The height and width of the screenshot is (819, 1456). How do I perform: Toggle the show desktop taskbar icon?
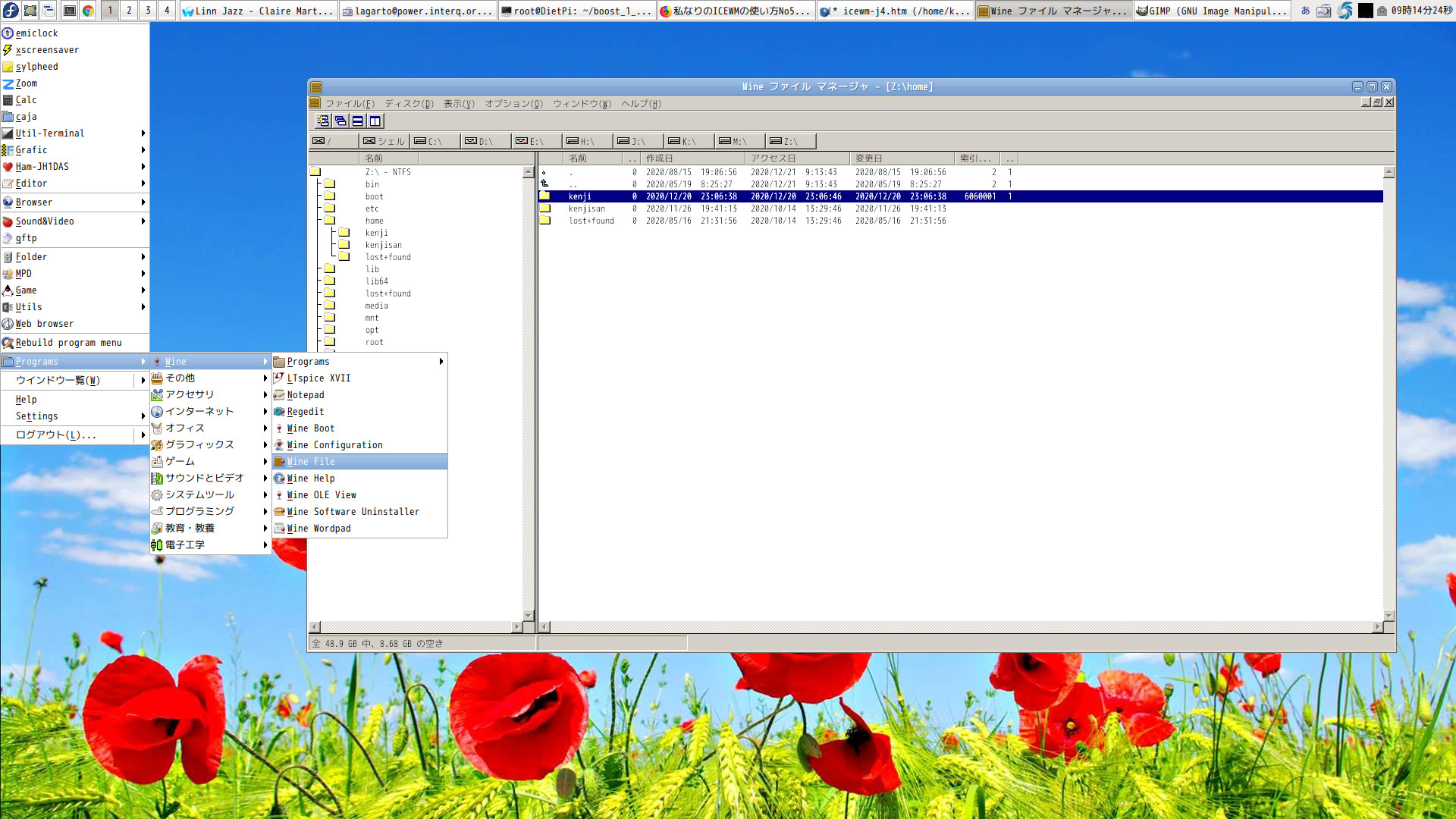pos(30,11)
